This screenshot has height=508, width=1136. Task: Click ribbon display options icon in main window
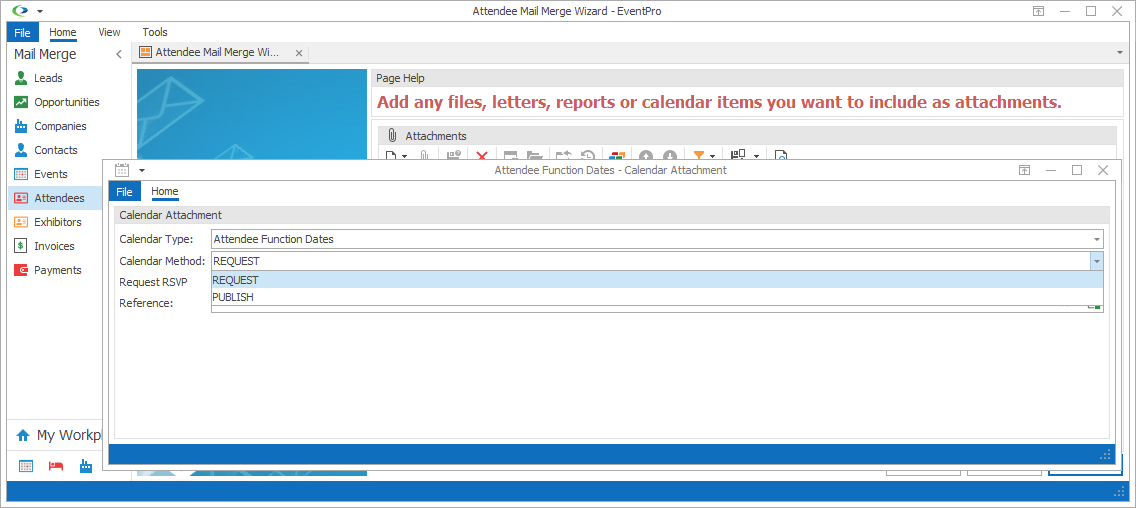coord(1038,11)
